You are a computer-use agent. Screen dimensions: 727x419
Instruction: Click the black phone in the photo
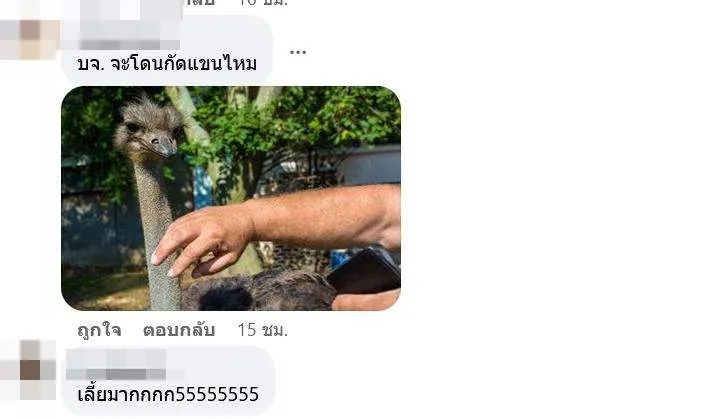click(365, 272)
